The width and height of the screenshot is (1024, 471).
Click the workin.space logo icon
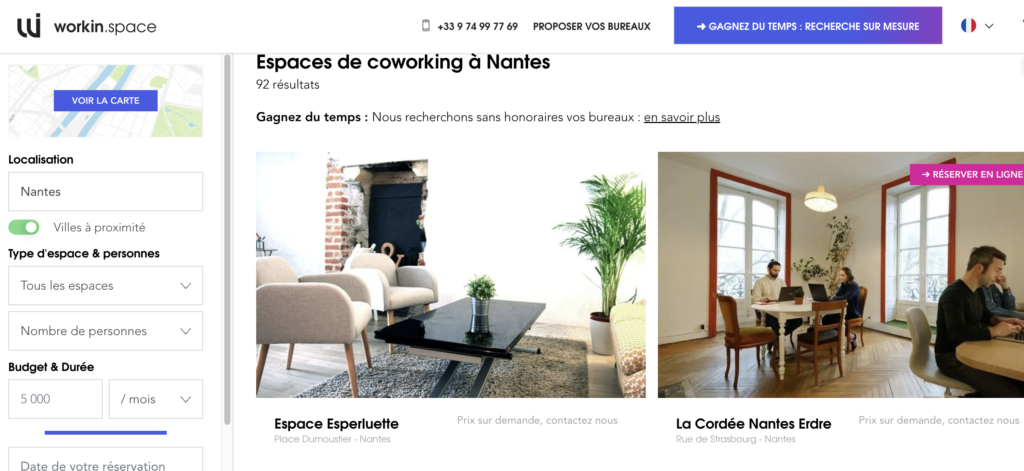pyautogui.click(x=29, y=26)
